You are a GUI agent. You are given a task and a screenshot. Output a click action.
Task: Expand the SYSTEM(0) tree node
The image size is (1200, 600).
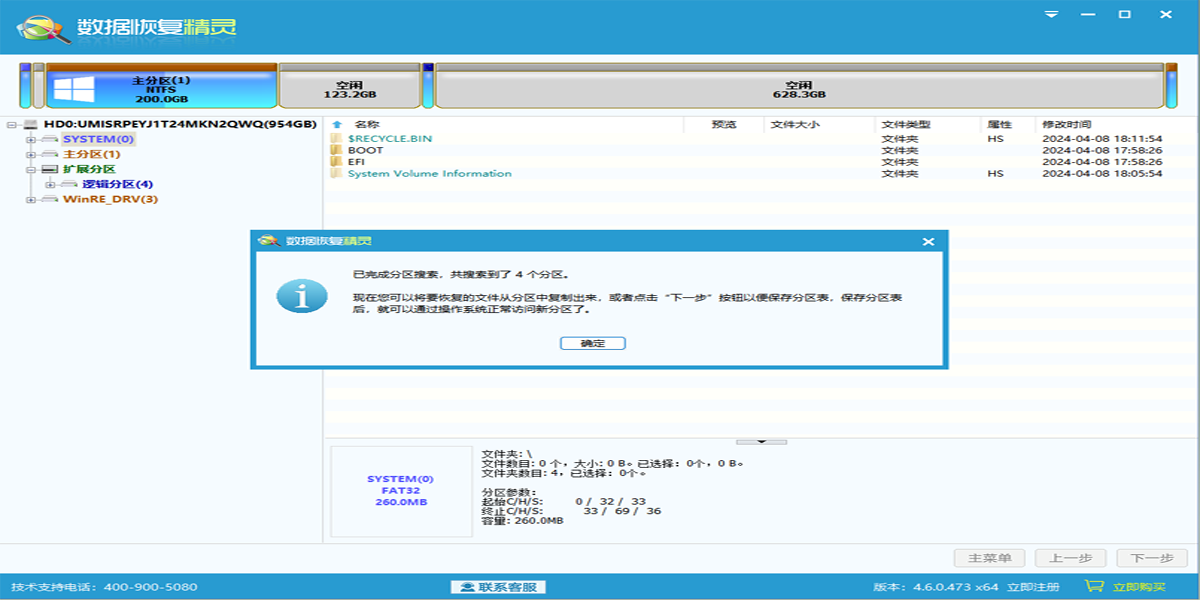31,140
